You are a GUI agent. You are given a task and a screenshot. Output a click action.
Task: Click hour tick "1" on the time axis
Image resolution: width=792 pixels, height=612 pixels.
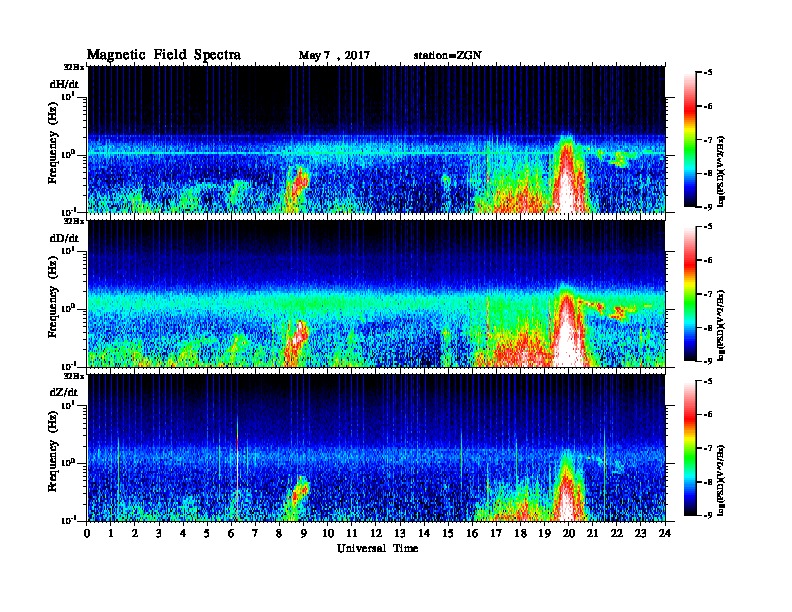[x=111, y=534]
